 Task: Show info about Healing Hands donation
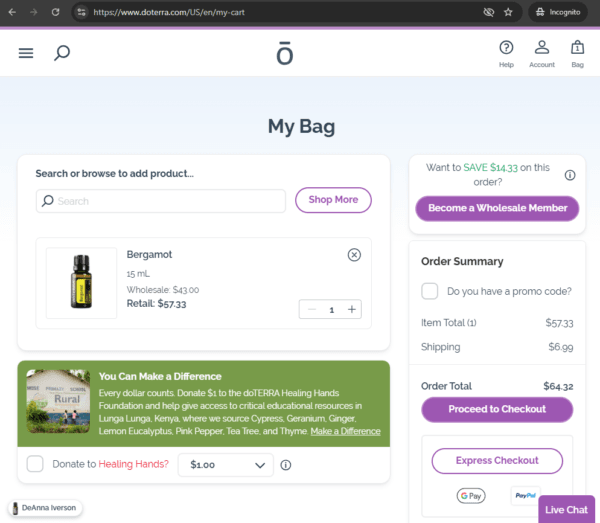[x=285, y=465]
